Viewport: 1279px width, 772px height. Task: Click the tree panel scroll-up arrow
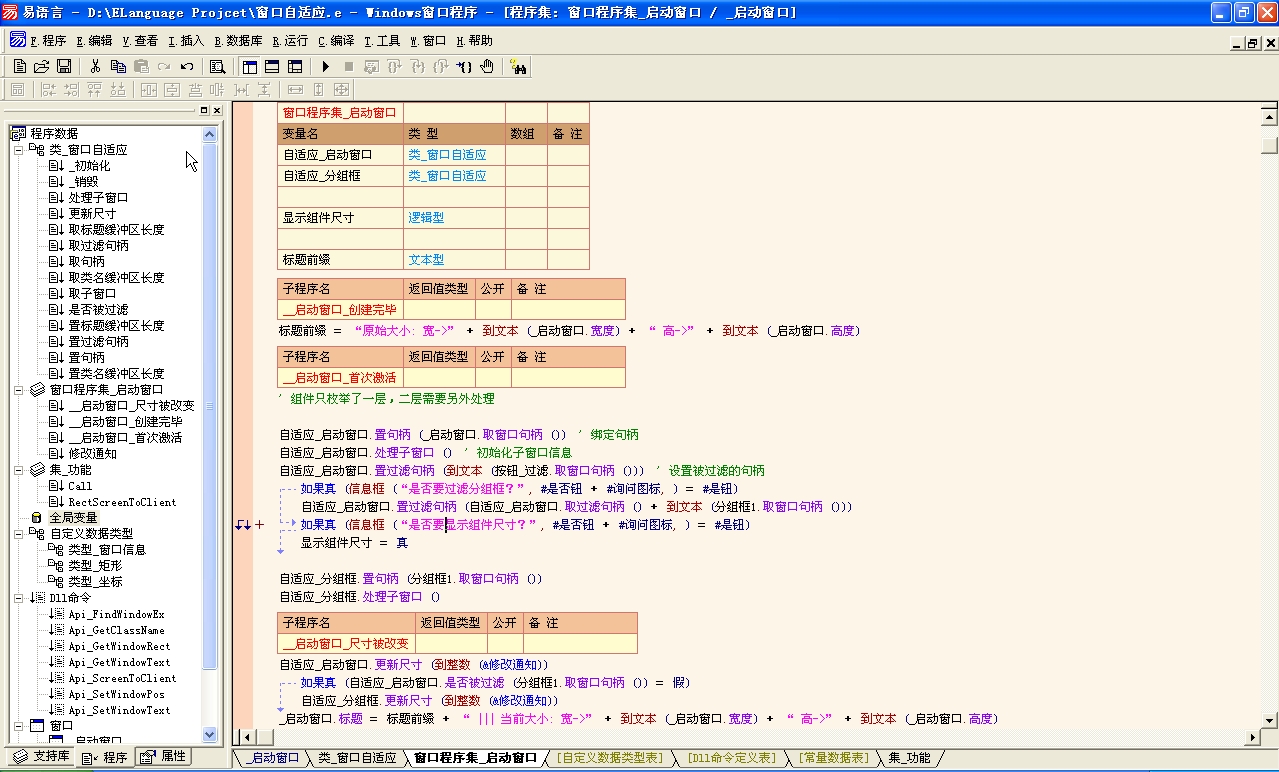click(x=210, y=134)
